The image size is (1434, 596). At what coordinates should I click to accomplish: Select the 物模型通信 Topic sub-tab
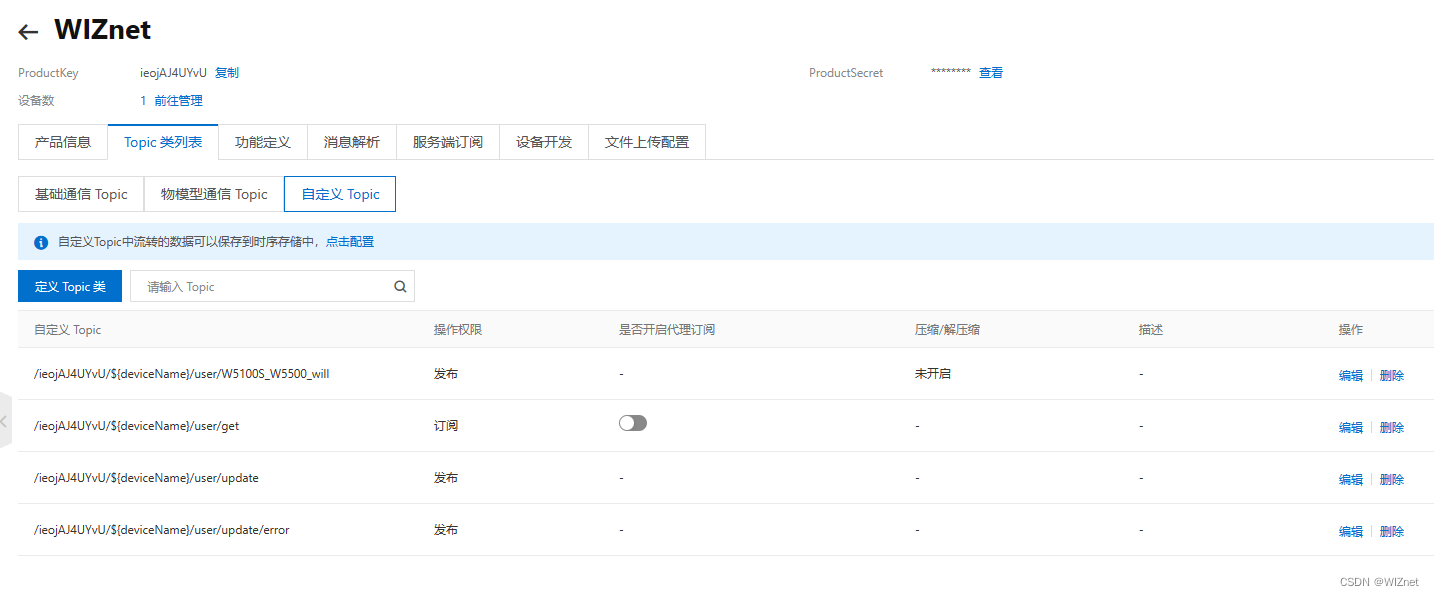(214, 194)
